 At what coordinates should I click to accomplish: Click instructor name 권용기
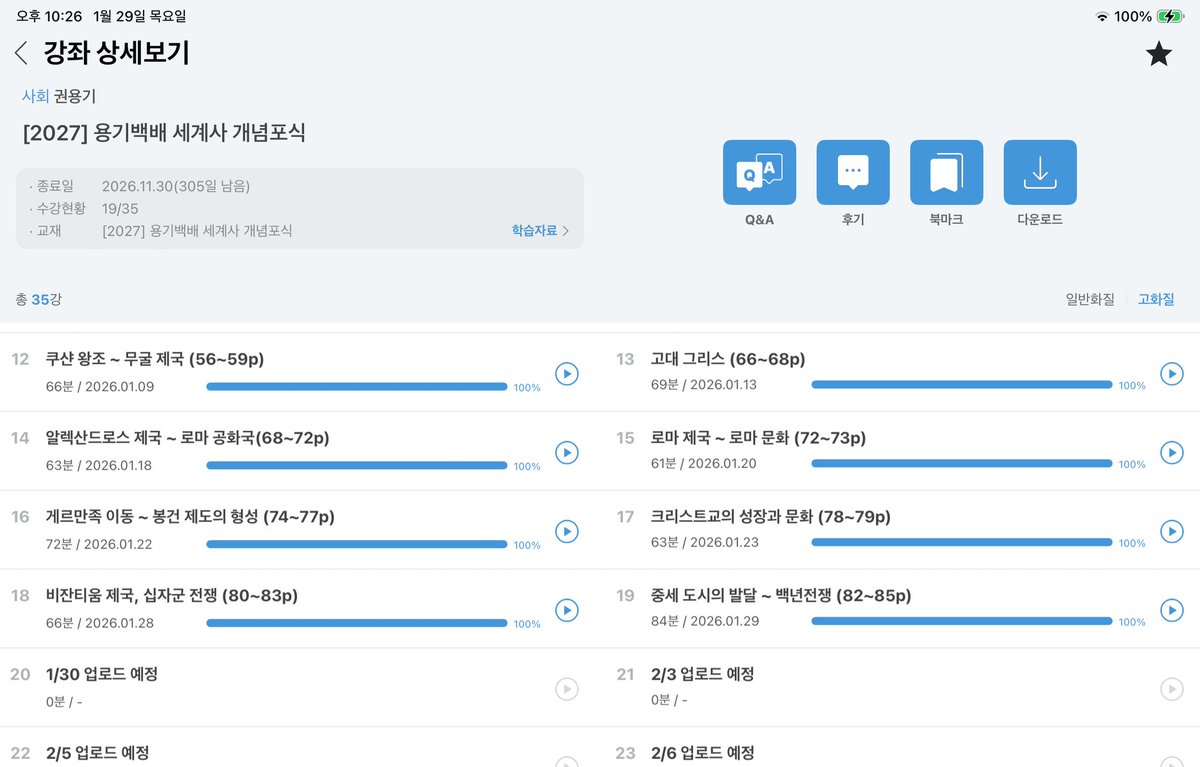(x=75, y=96)
